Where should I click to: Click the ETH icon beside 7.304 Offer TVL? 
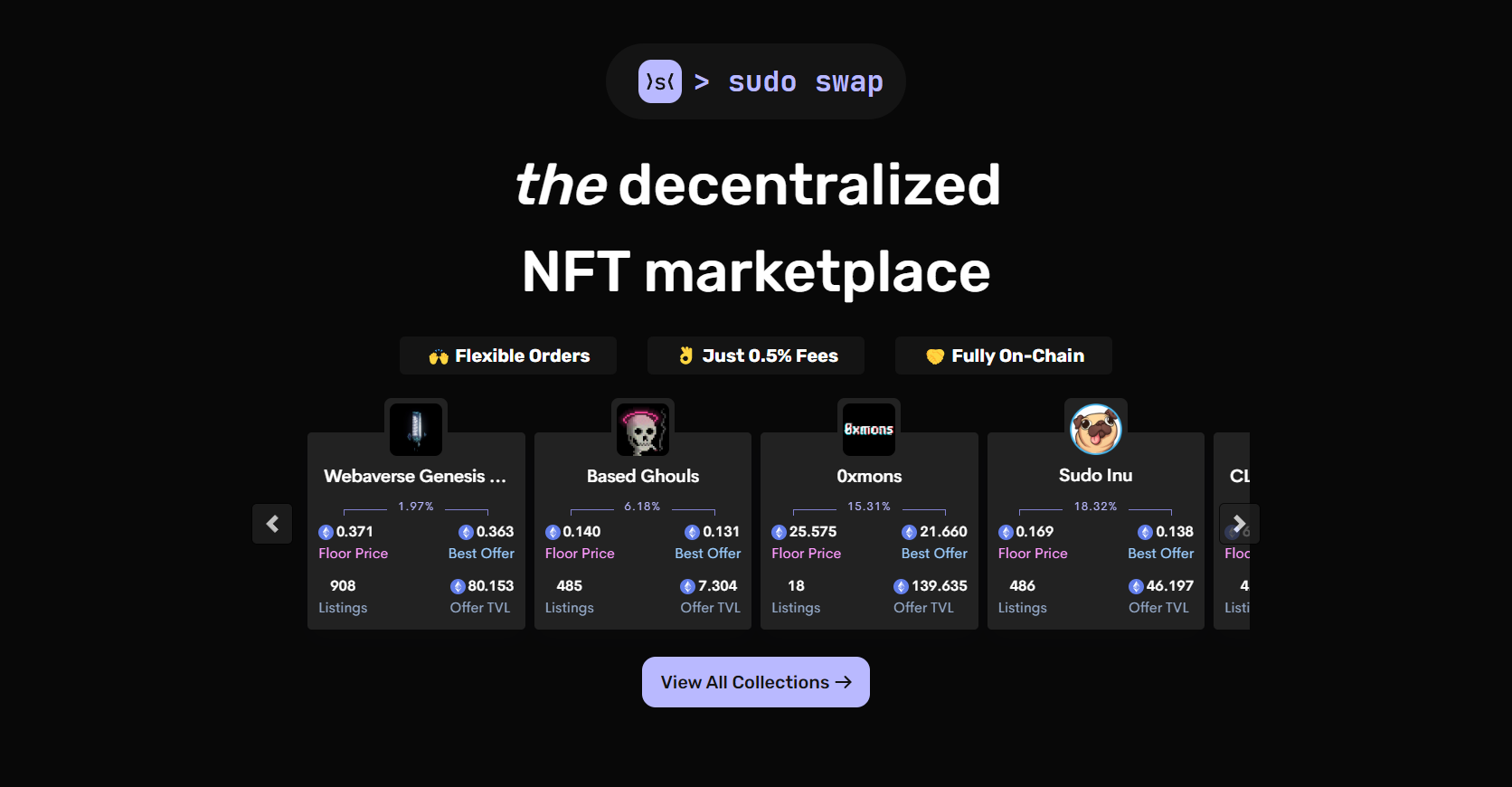pyautogui.click(x=687, y=587)
